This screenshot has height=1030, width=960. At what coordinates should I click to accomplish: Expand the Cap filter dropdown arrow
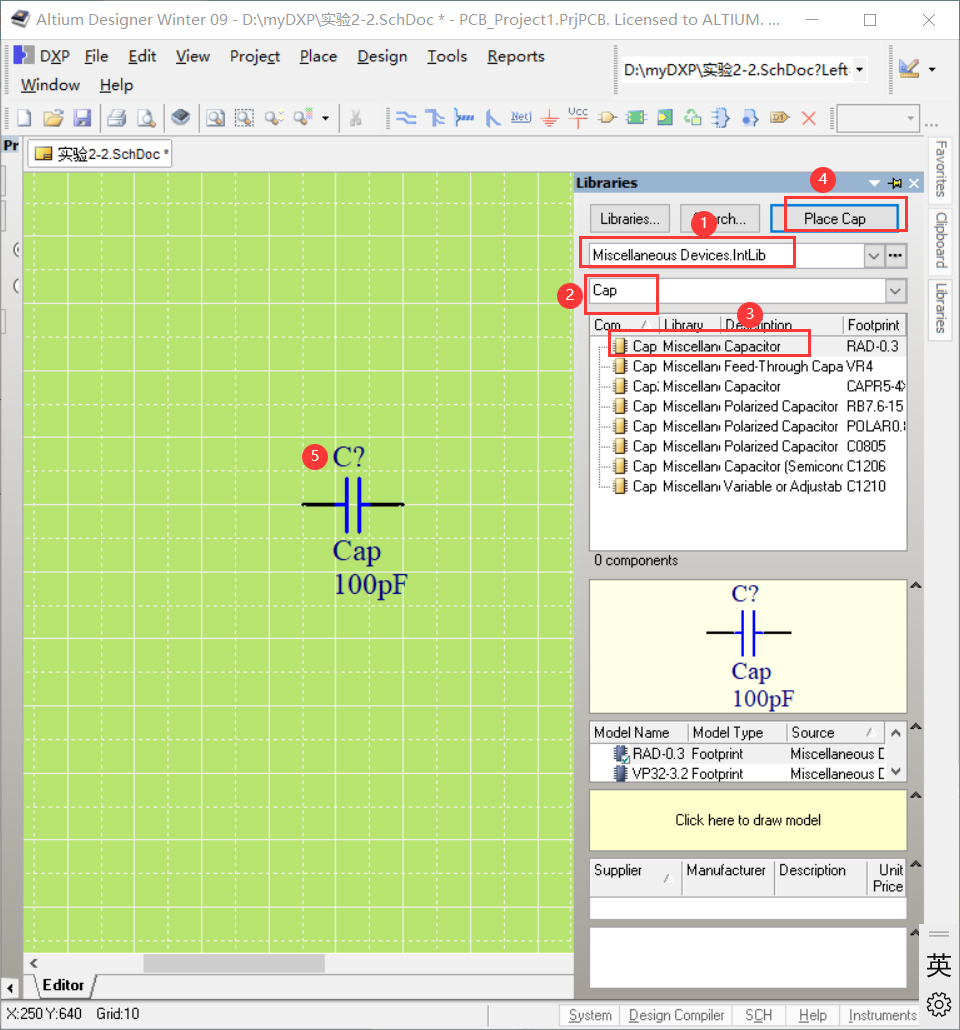(x=895, y=290)
